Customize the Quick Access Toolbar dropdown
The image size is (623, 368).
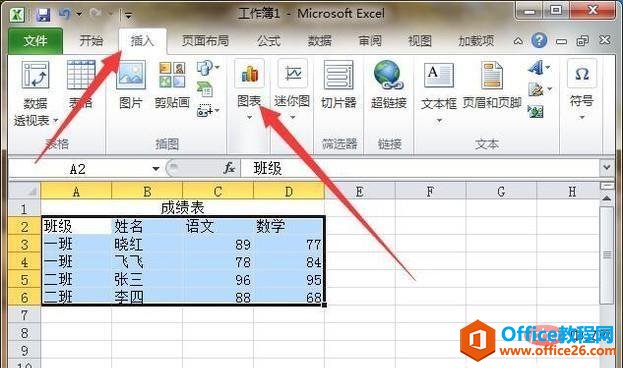pyautogui.click(x=128, y=15)
